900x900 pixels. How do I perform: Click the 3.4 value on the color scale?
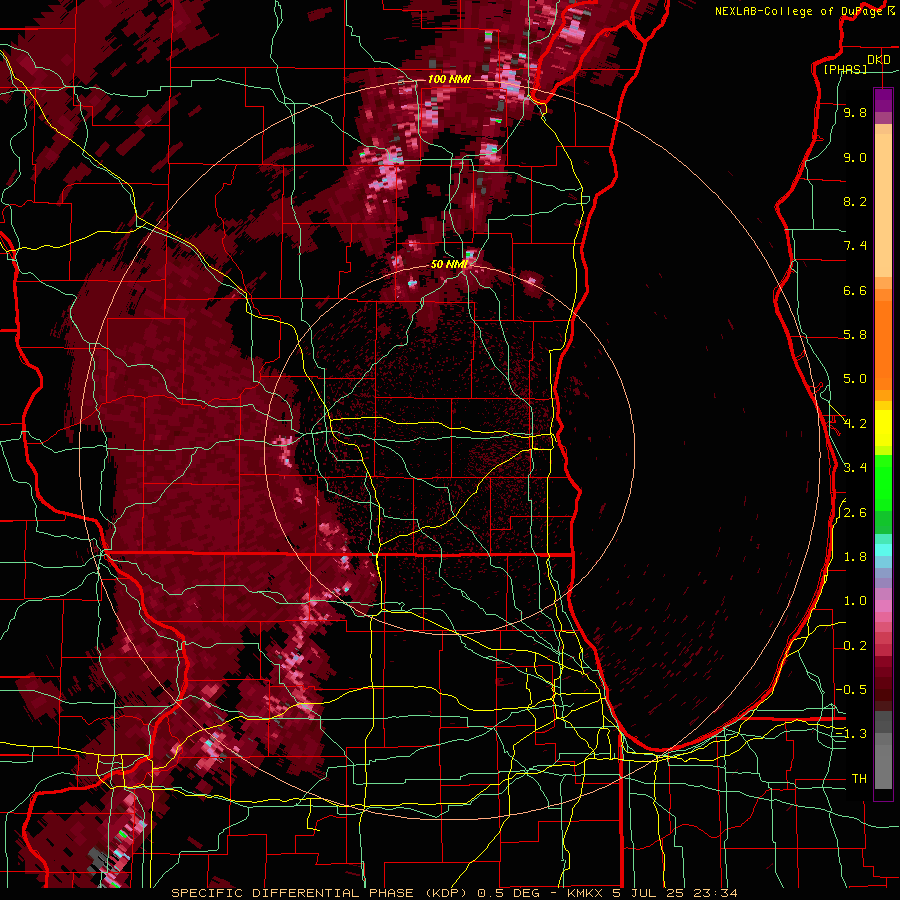tap(855, 468)
